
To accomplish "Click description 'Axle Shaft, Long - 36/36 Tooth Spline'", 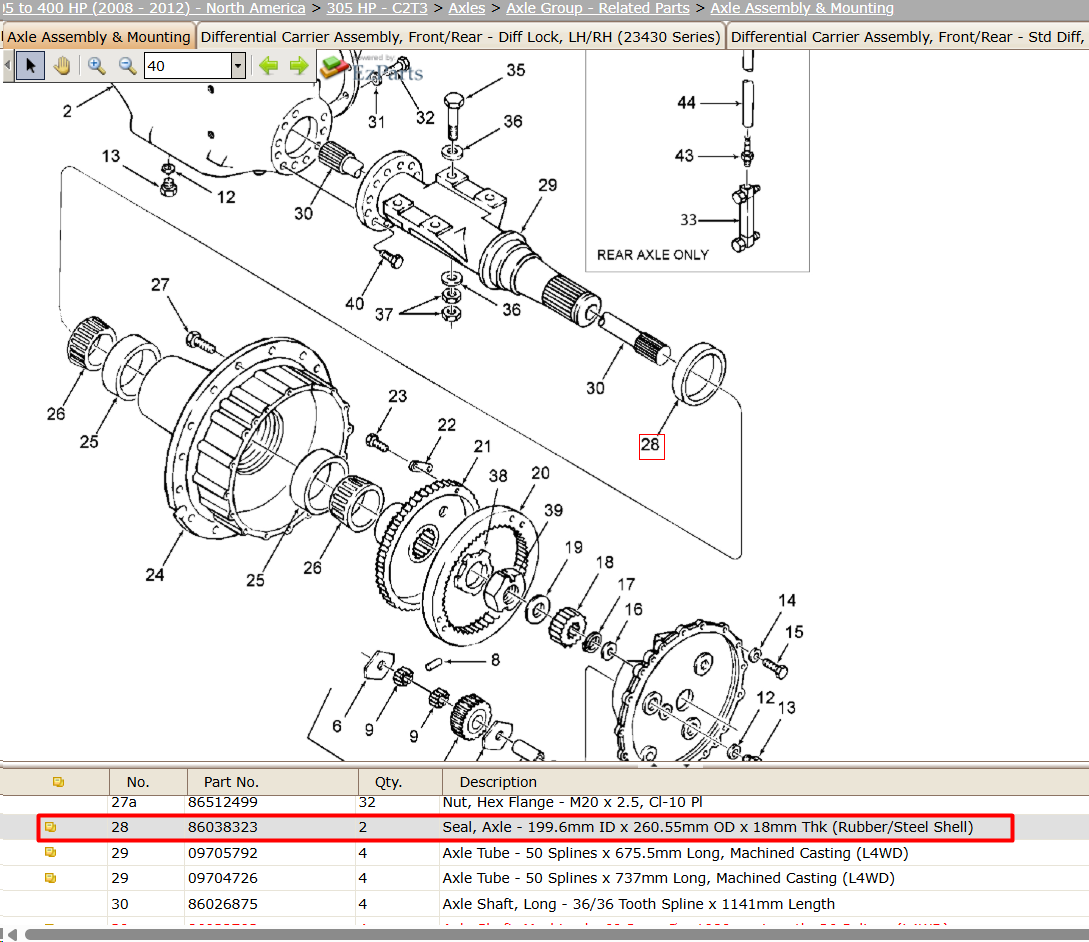I will (x=638, y=904).
